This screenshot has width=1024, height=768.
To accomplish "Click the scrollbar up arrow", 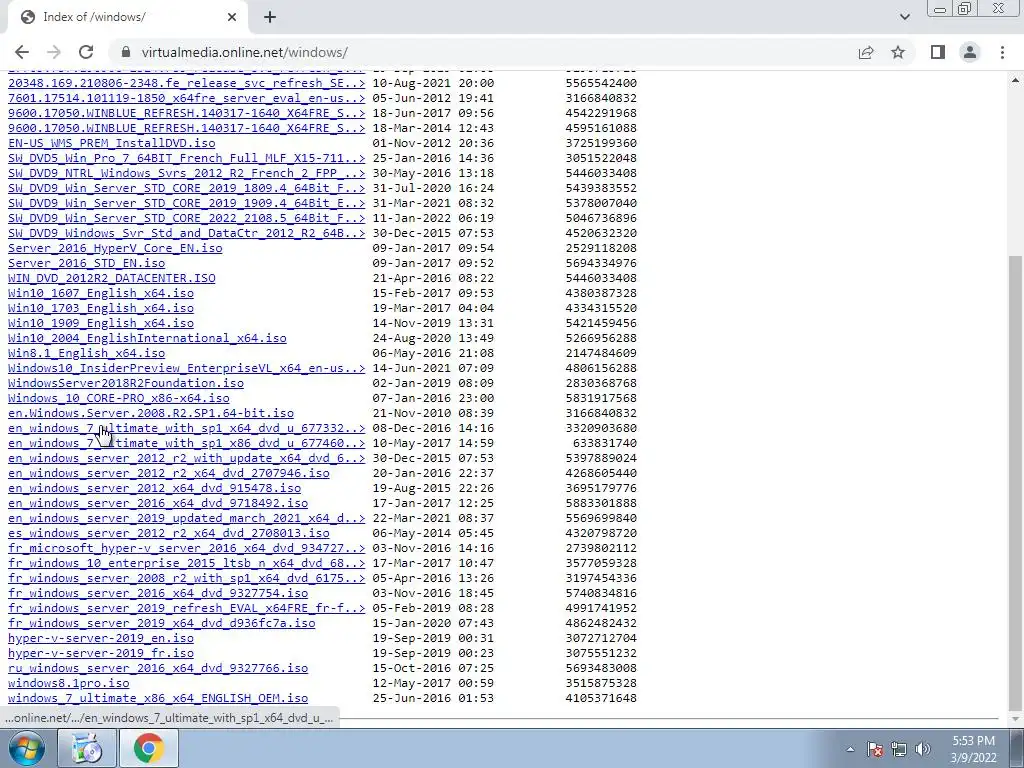I will point(1015,80).
